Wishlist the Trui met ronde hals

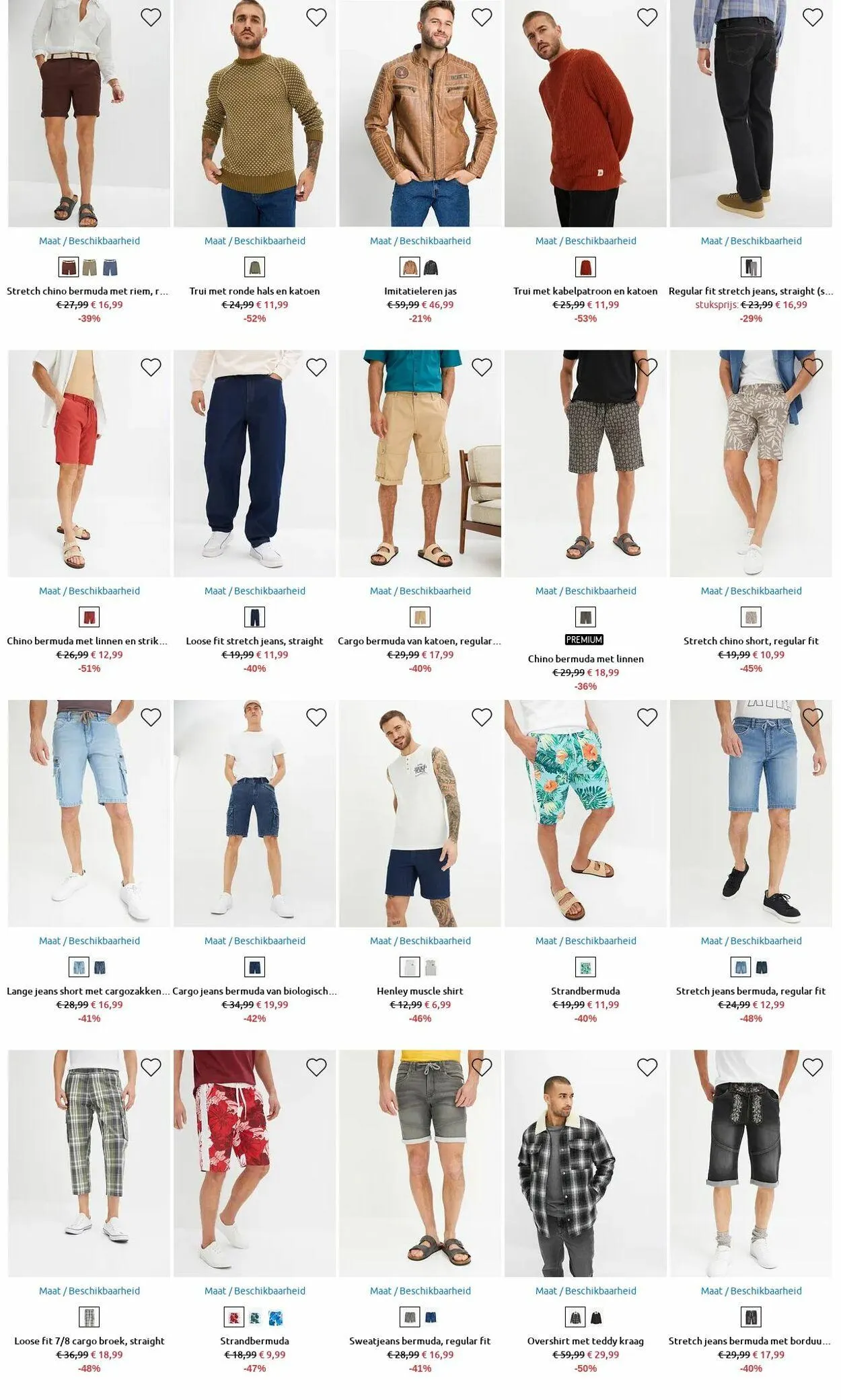pyautogui.click(x=316, y=17)
